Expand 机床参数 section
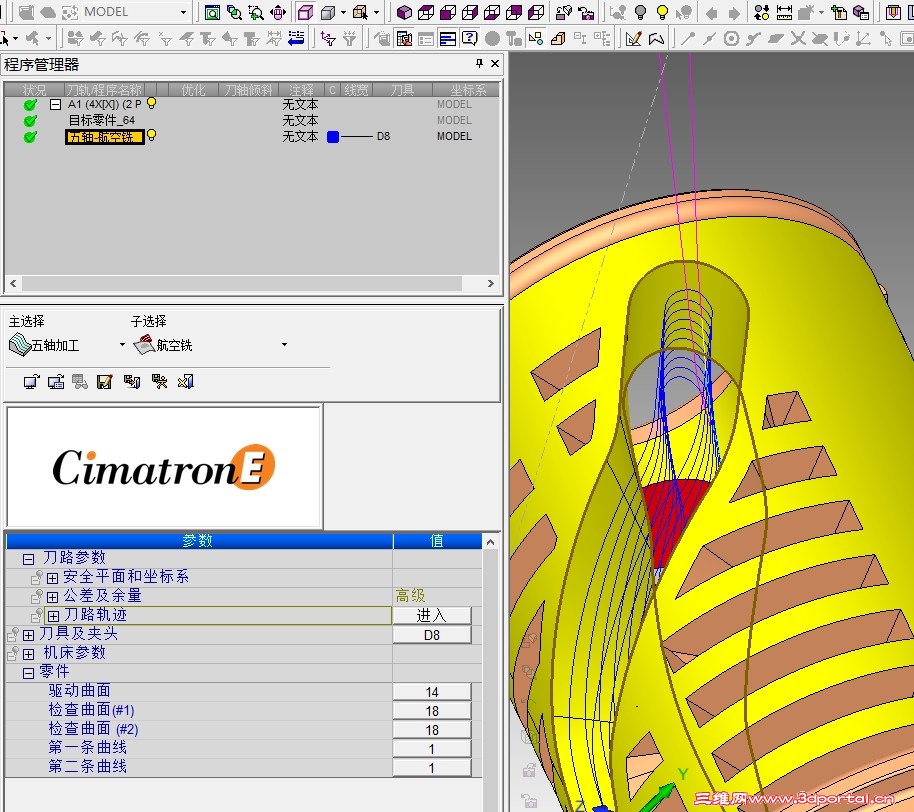This screenshot has height=812, width=914. (x=28, y=654)
